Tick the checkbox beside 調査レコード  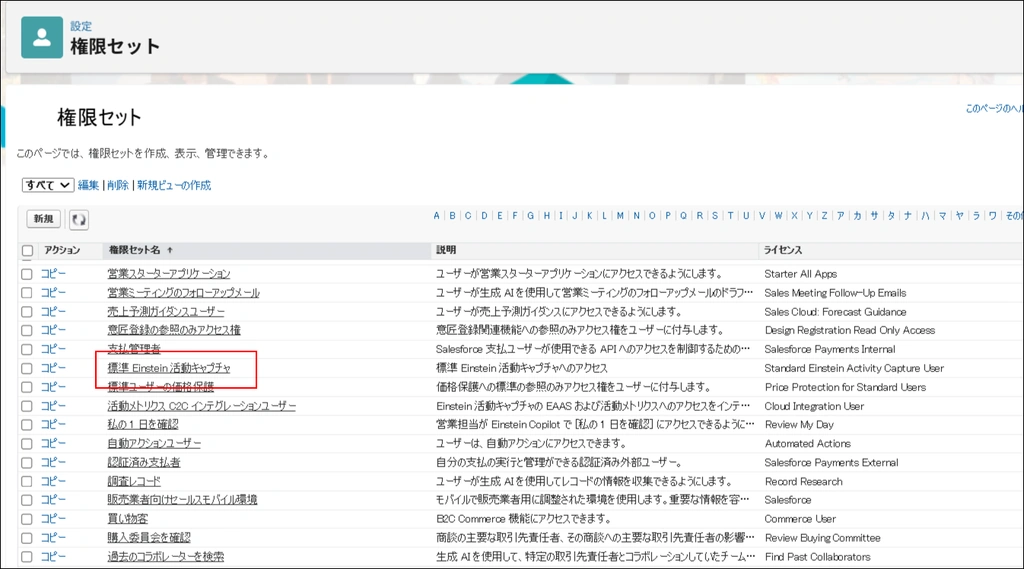(27, 481)
